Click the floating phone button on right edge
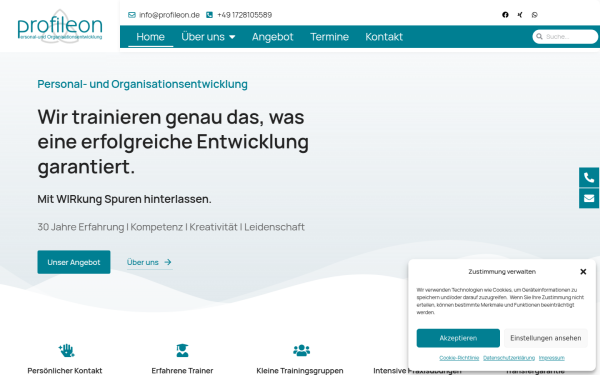 tap(589, 178)
